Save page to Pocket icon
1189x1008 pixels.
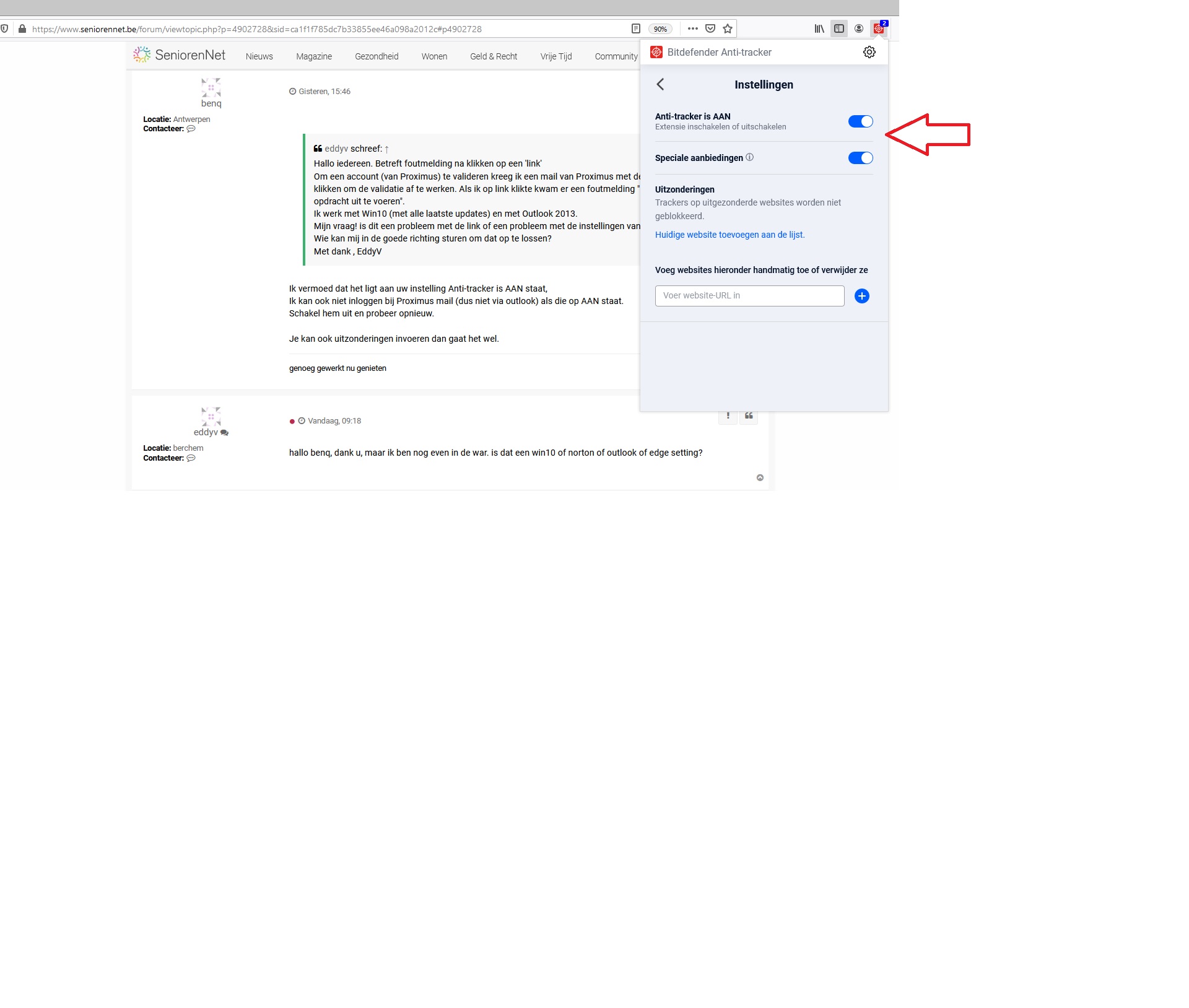pyautogui.click(x=710, y=29)
